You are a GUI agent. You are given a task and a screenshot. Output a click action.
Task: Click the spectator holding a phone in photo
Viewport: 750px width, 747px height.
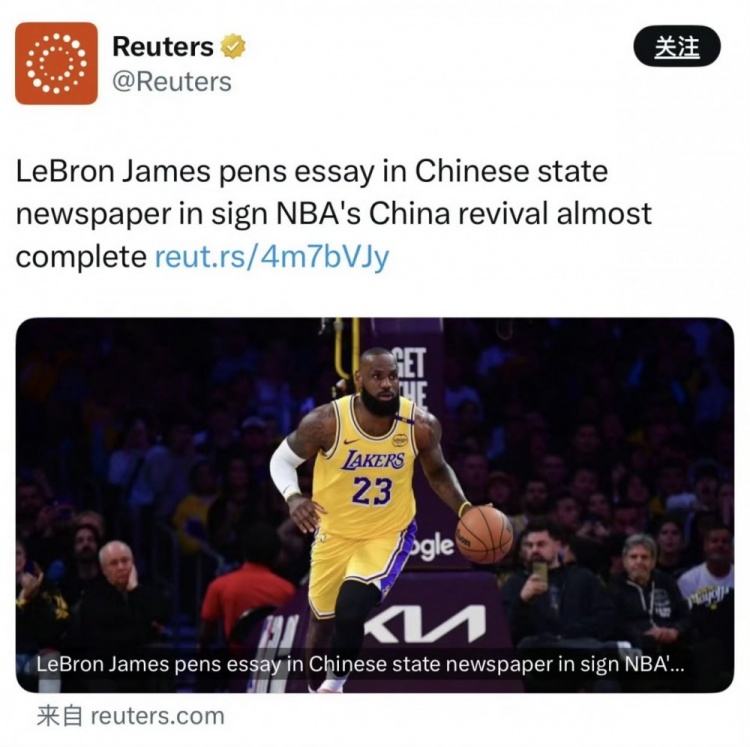point(550,588)
